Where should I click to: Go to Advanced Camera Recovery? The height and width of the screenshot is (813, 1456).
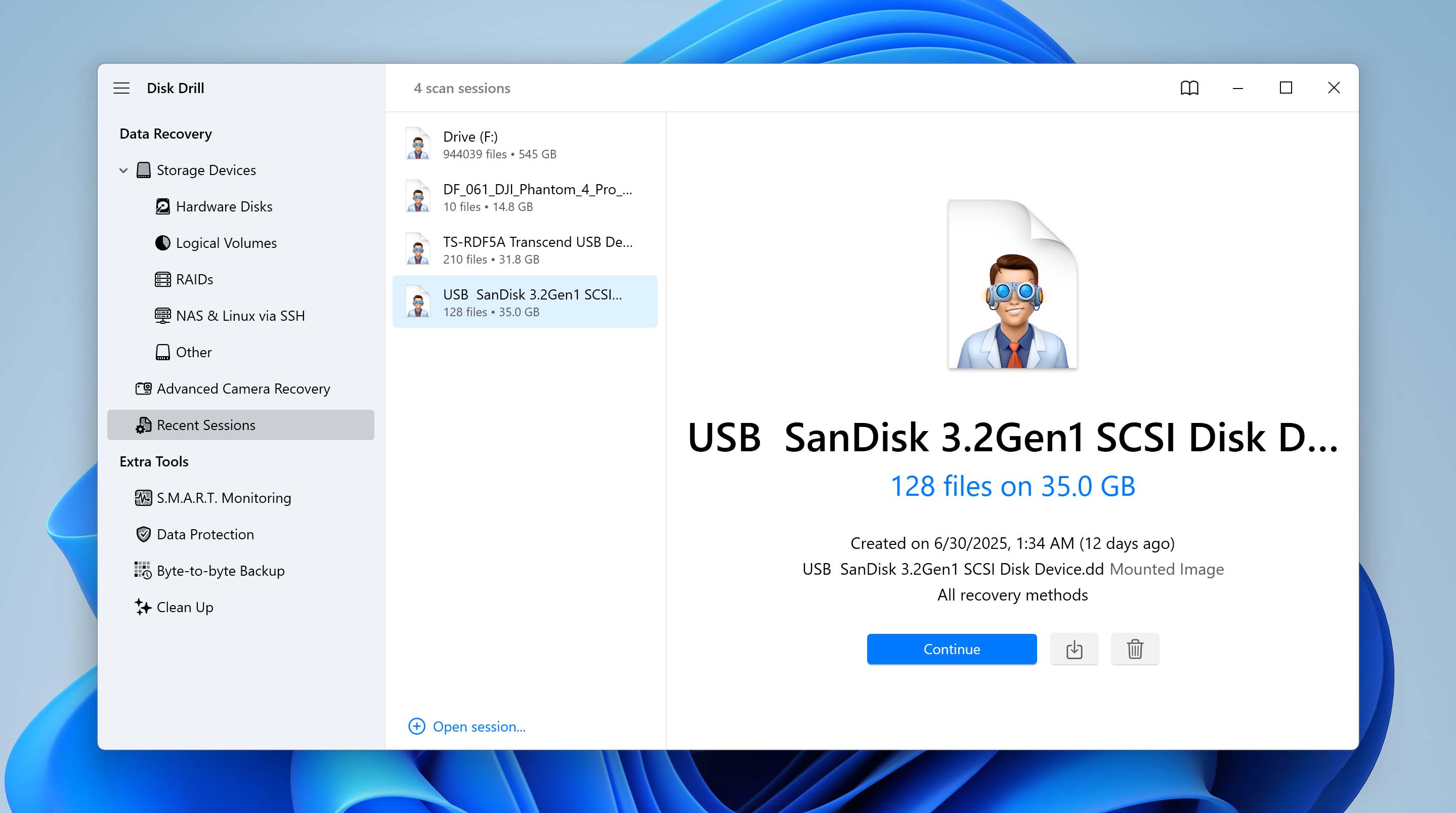[x=244, y=389]
